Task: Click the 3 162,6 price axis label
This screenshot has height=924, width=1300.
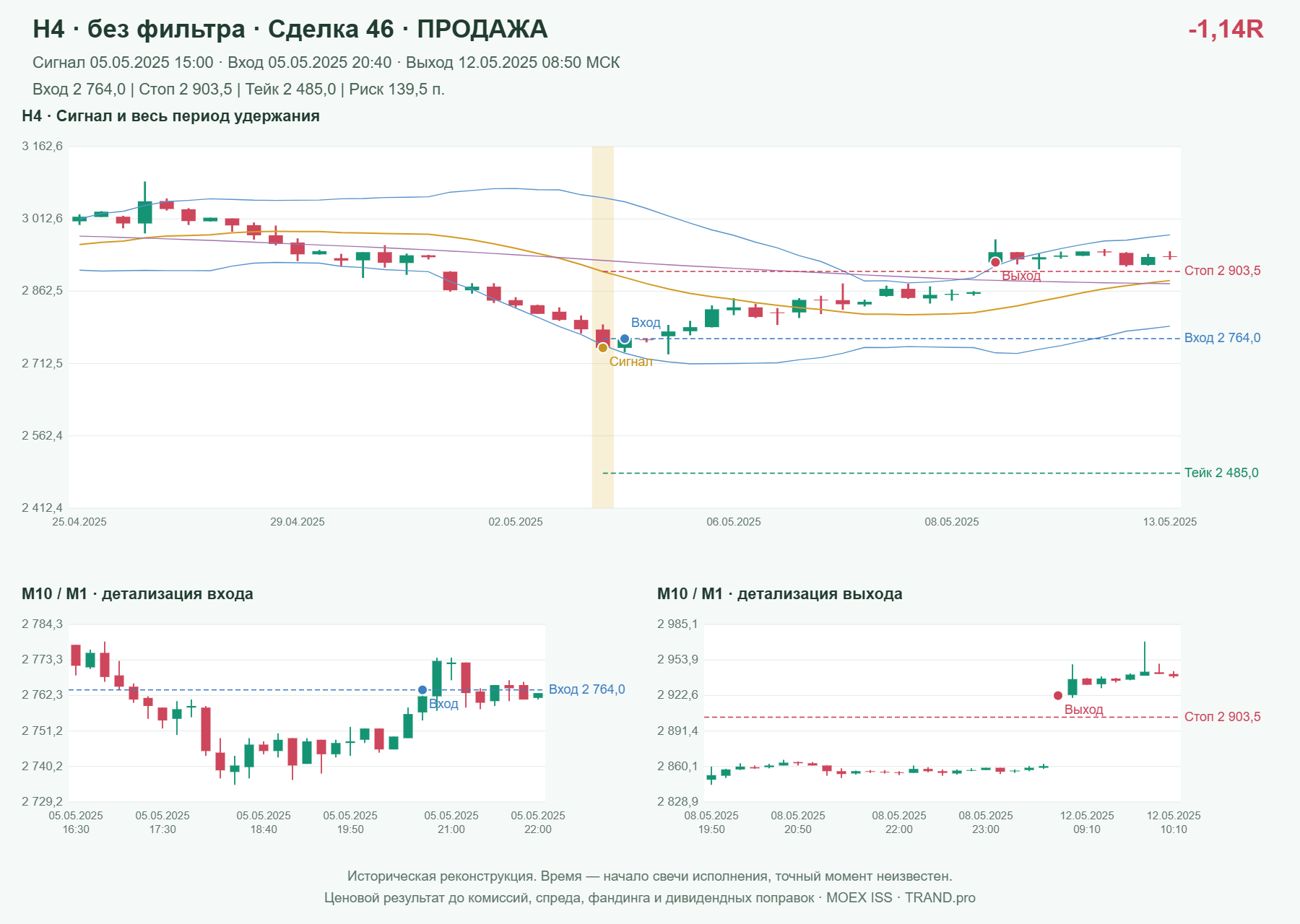Action: coord(43,147)
